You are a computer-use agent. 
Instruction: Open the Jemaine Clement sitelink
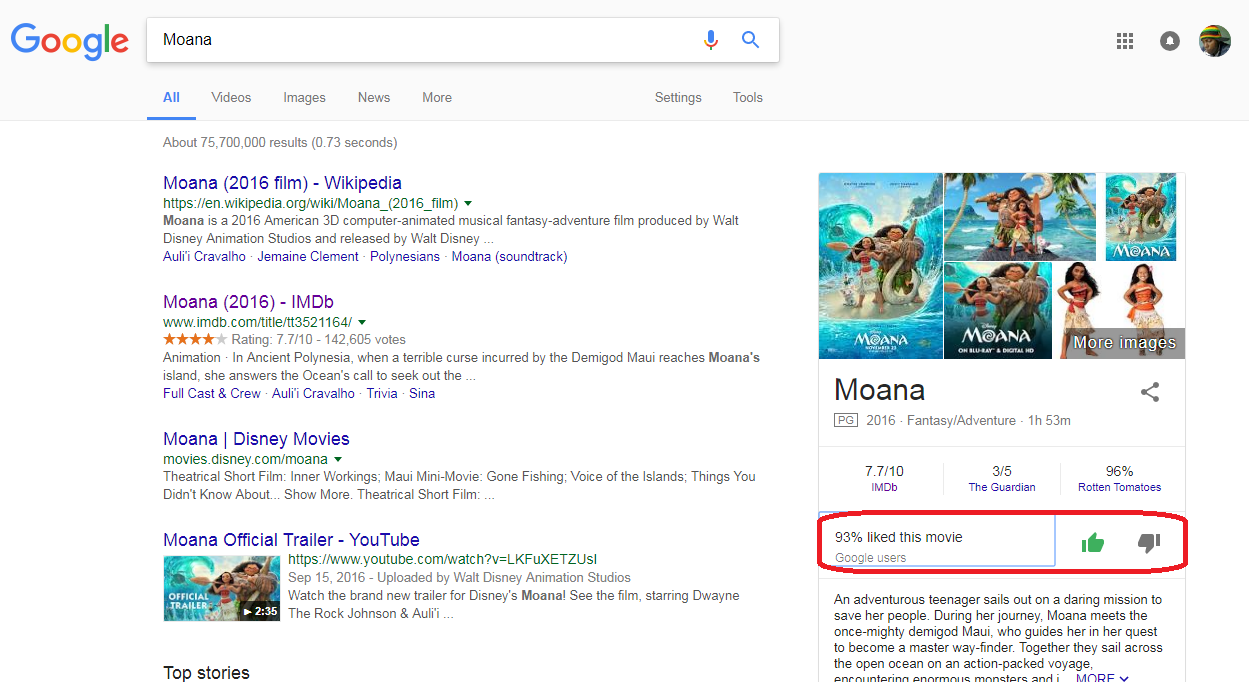coord(308,256)
